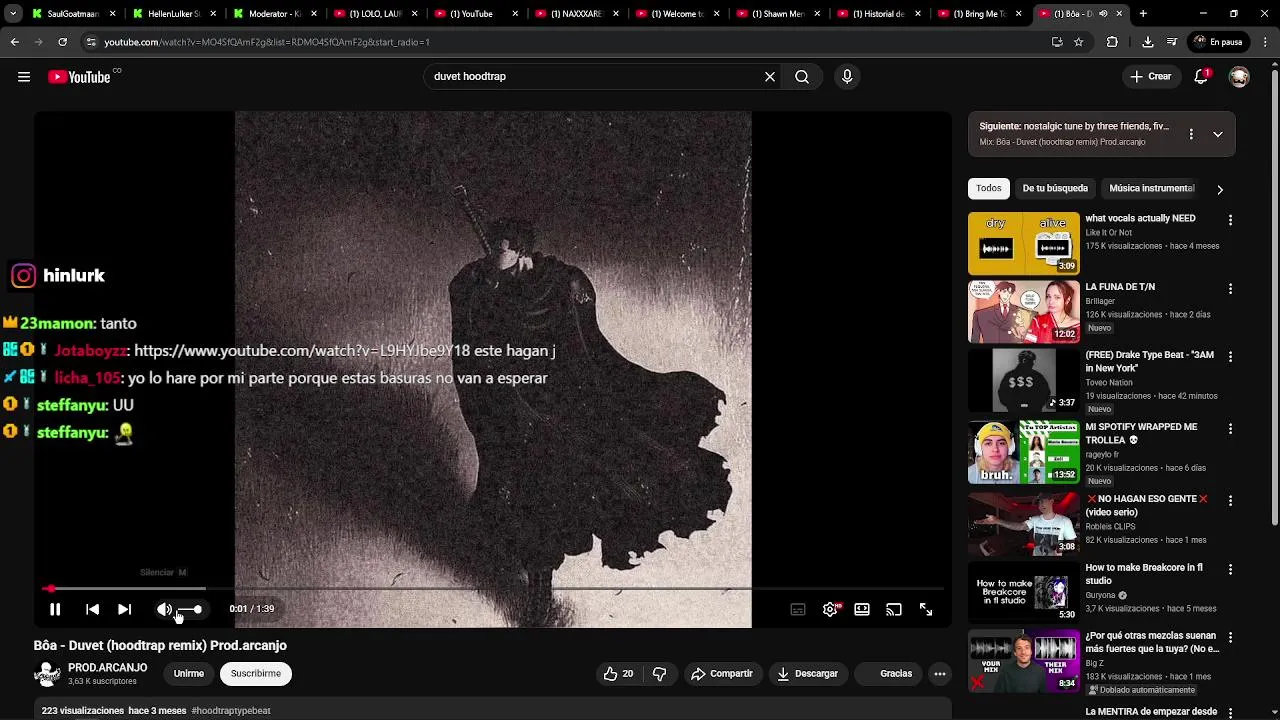This screenshot has width=1280, height=720.
Task: Open options for Drake Type Beat video
Action: [x=1230, y=357]
